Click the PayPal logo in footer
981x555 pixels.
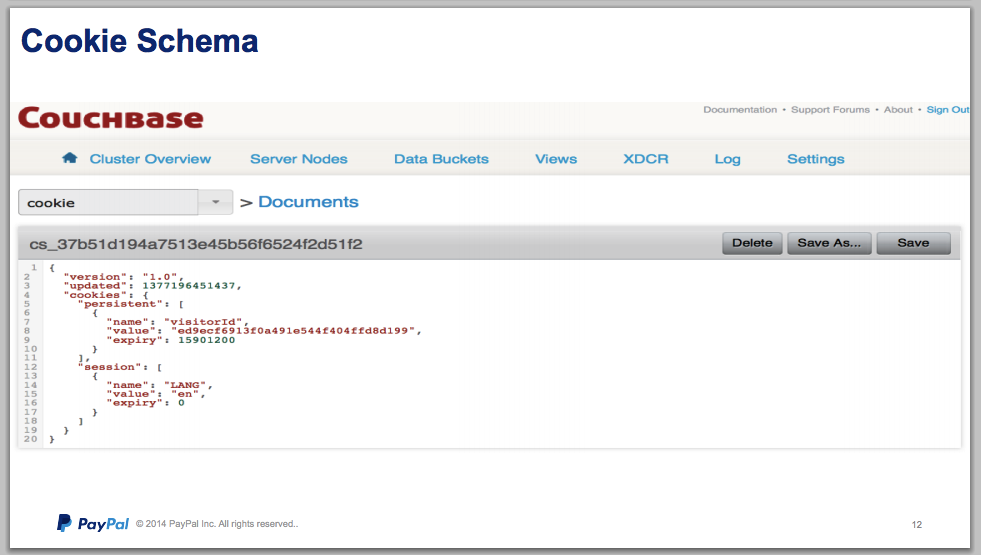93,523
